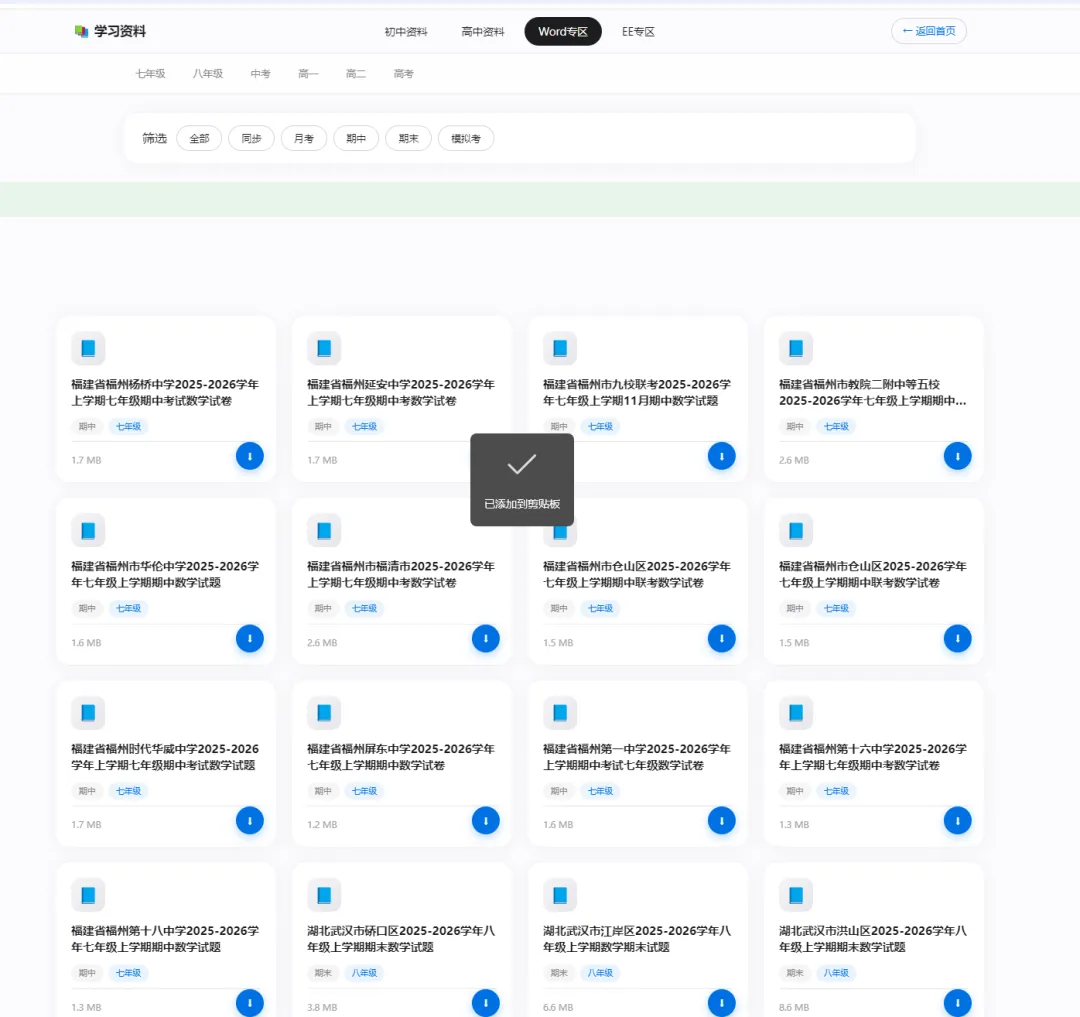Download the 教院二附中等五校 paper
1080x1017 pixels.
(957, 456)
